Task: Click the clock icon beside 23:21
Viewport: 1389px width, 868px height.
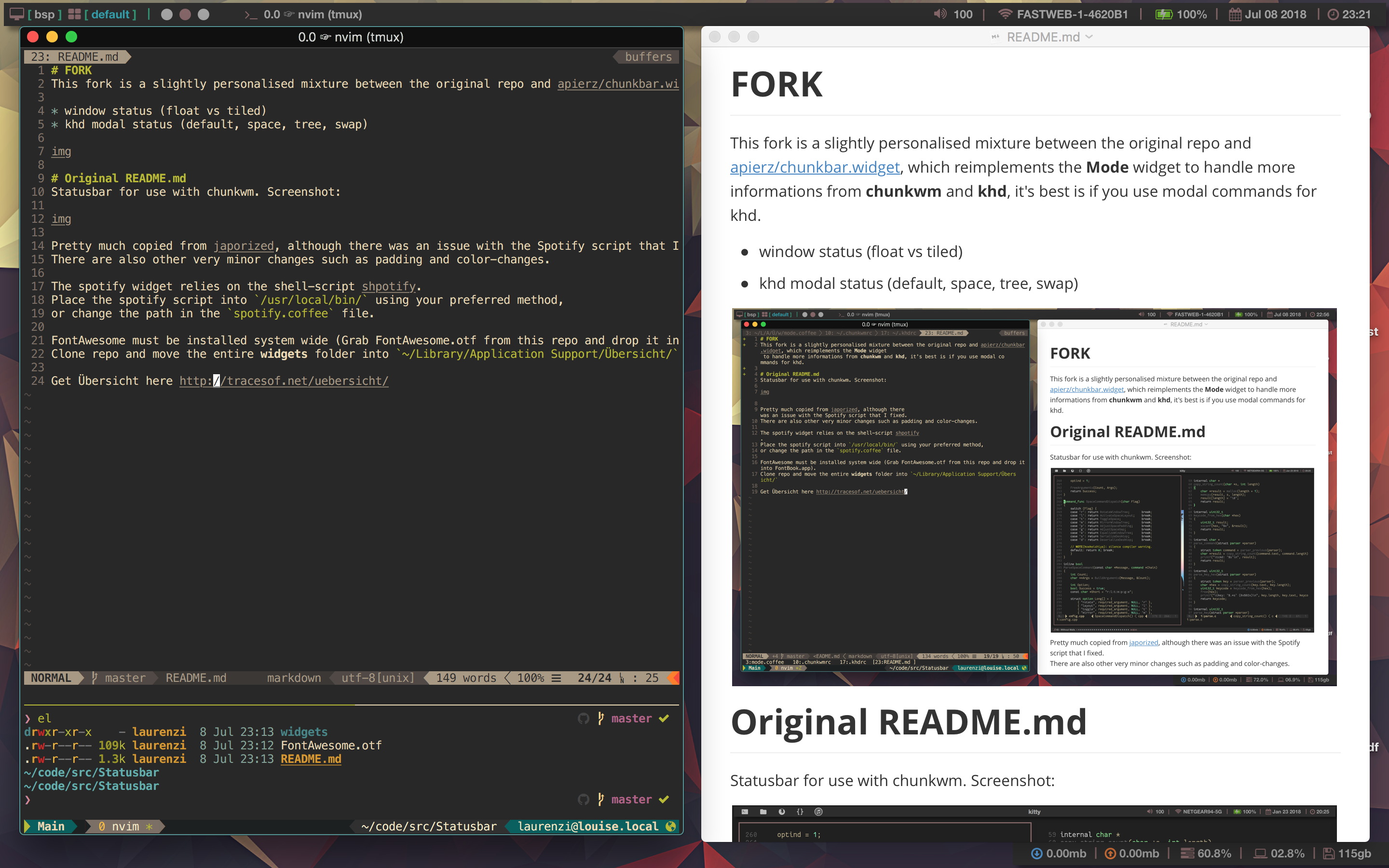Action: (x=1333, y=14)
